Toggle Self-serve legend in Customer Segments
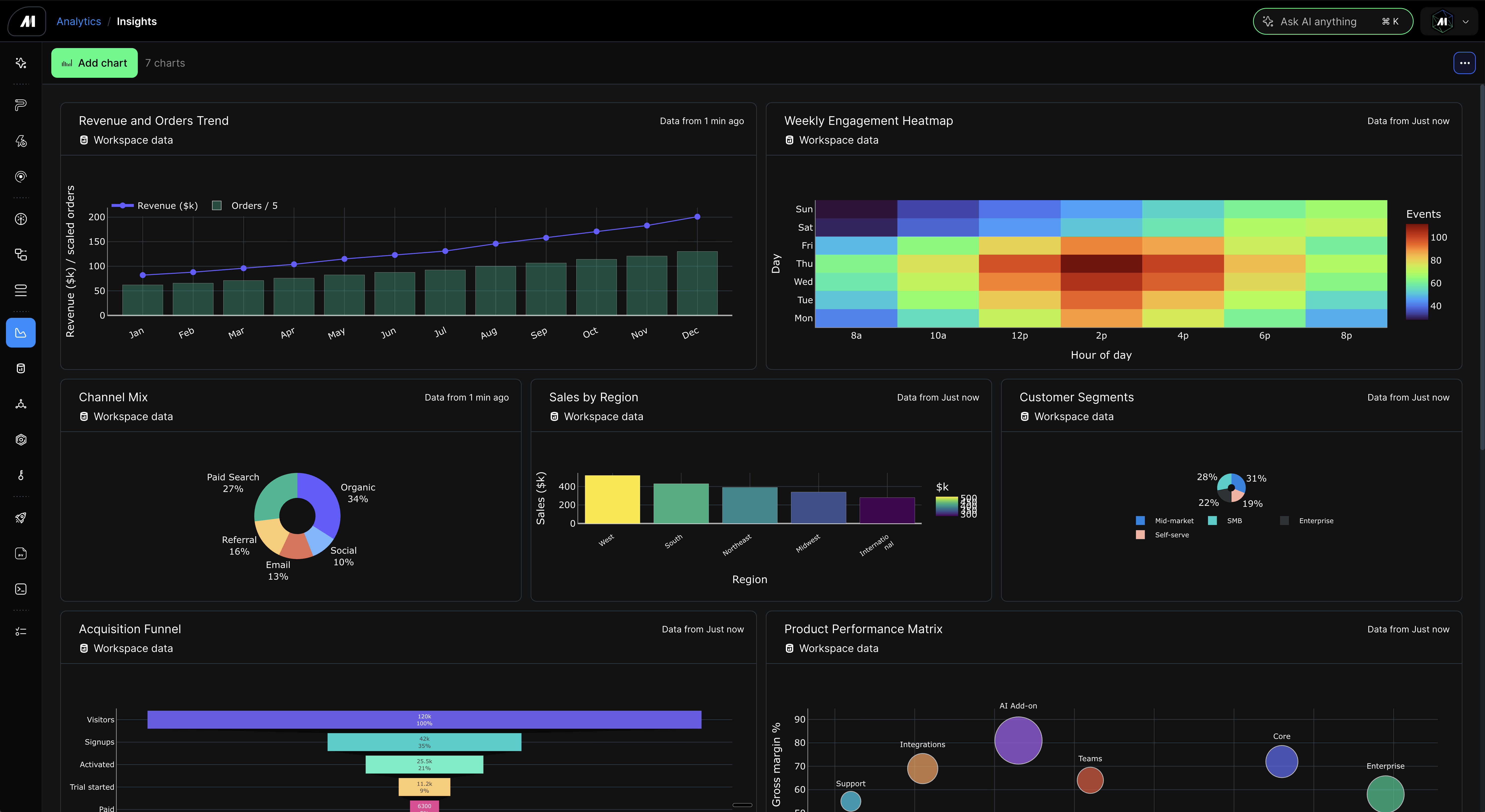This screenshot has width=1485, height=812. tap(1162, 535)
